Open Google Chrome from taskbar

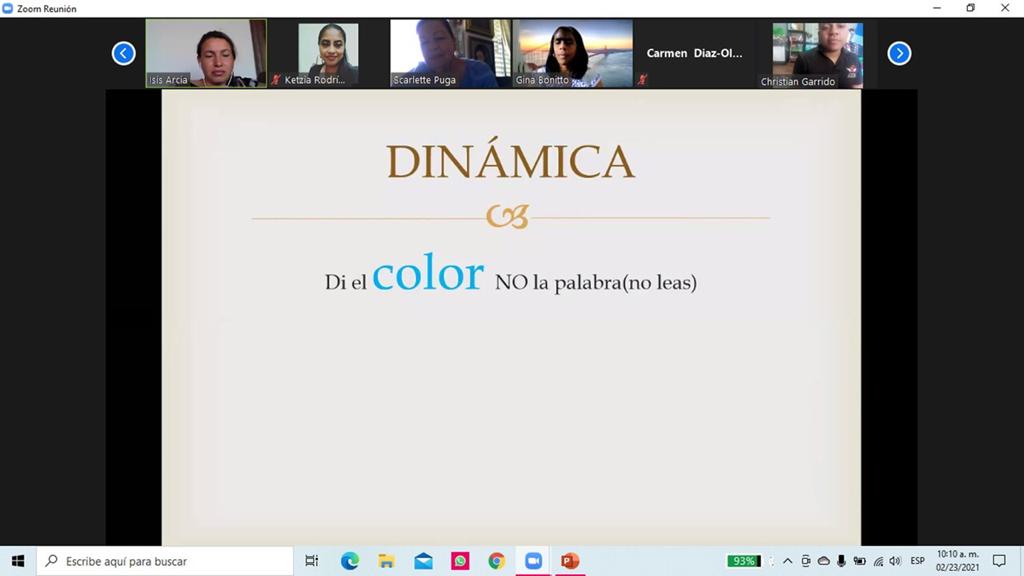496,561
